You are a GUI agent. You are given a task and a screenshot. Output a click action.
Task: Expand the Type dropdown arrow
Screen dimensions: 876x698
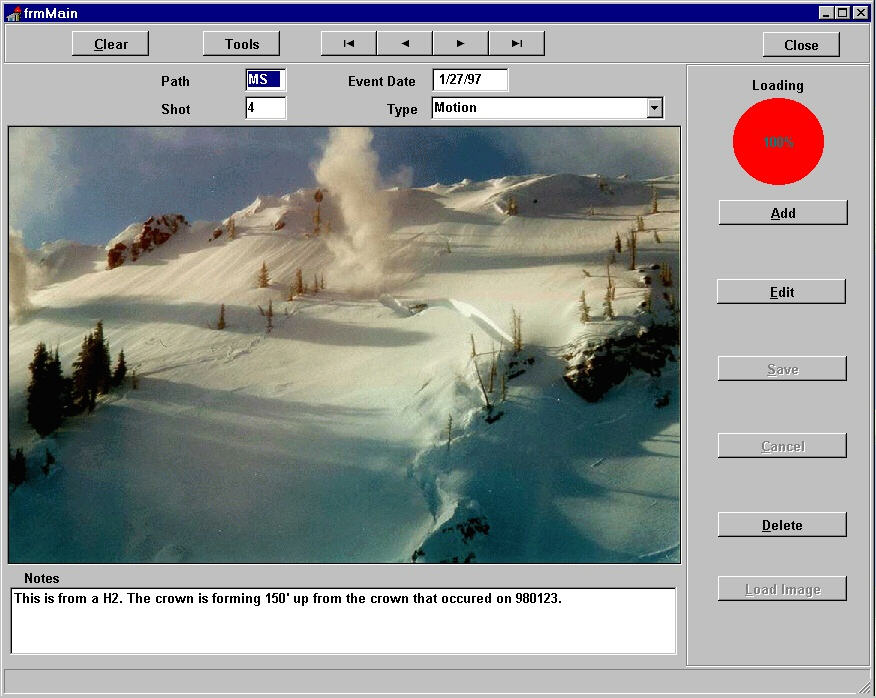pyautogui.click(x=654, y=108)
